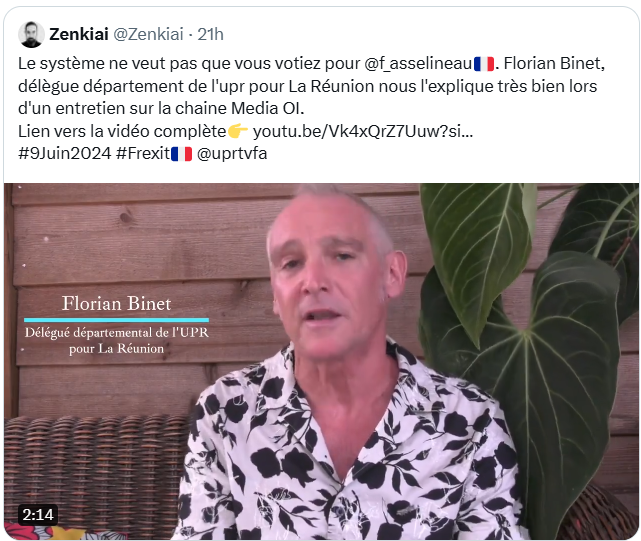Select the #9Juin2024 hashtag
641x541 pixels.
[x=65, y=154]
